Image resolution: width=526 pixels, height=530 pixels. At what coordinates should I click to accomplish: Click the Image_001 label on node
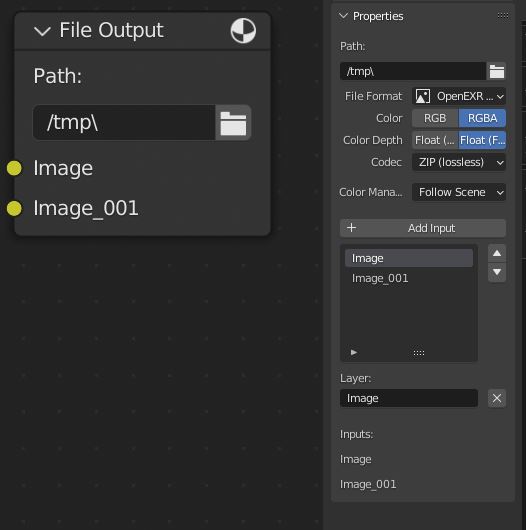pos(86,208)
